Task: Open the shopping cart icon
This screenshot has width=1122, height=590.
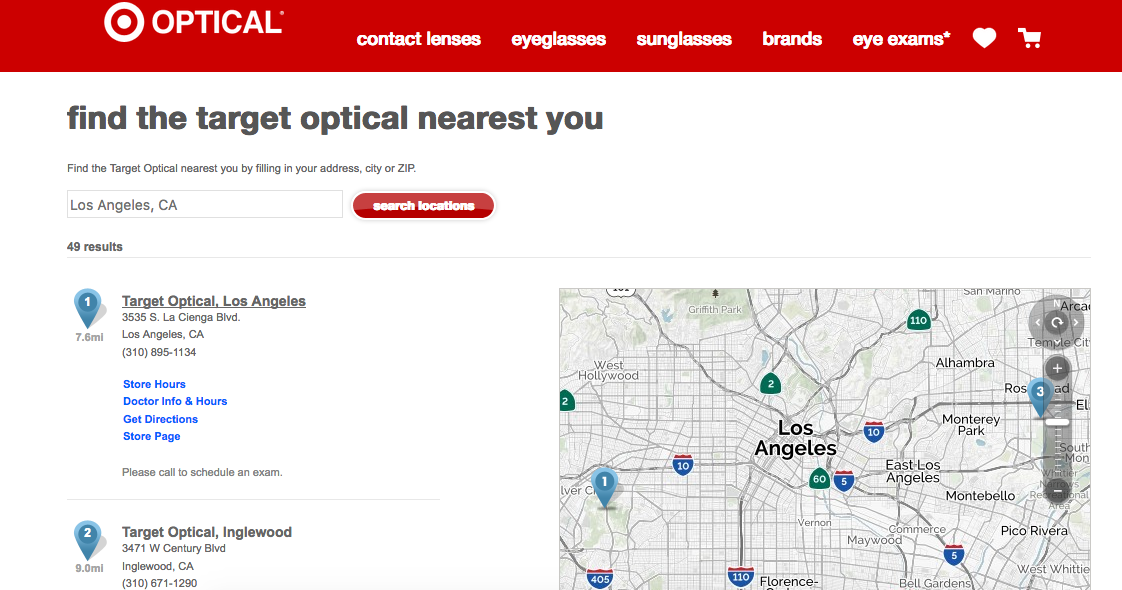Action: [x=1030, y=38]
